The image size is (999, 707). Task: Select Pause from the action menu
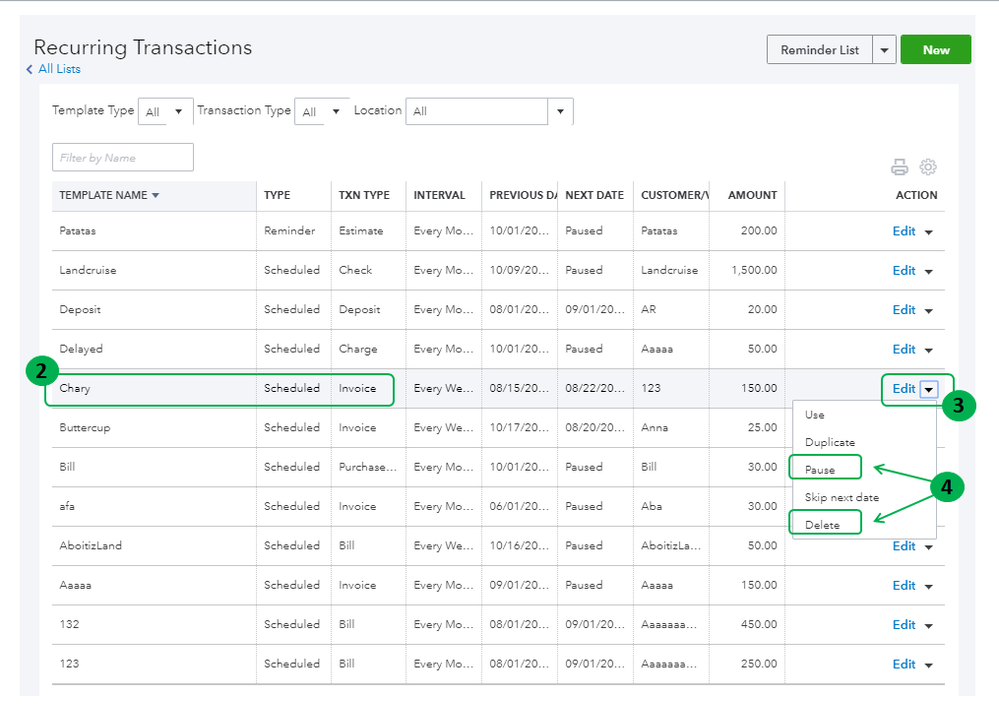tap(820, 469)
